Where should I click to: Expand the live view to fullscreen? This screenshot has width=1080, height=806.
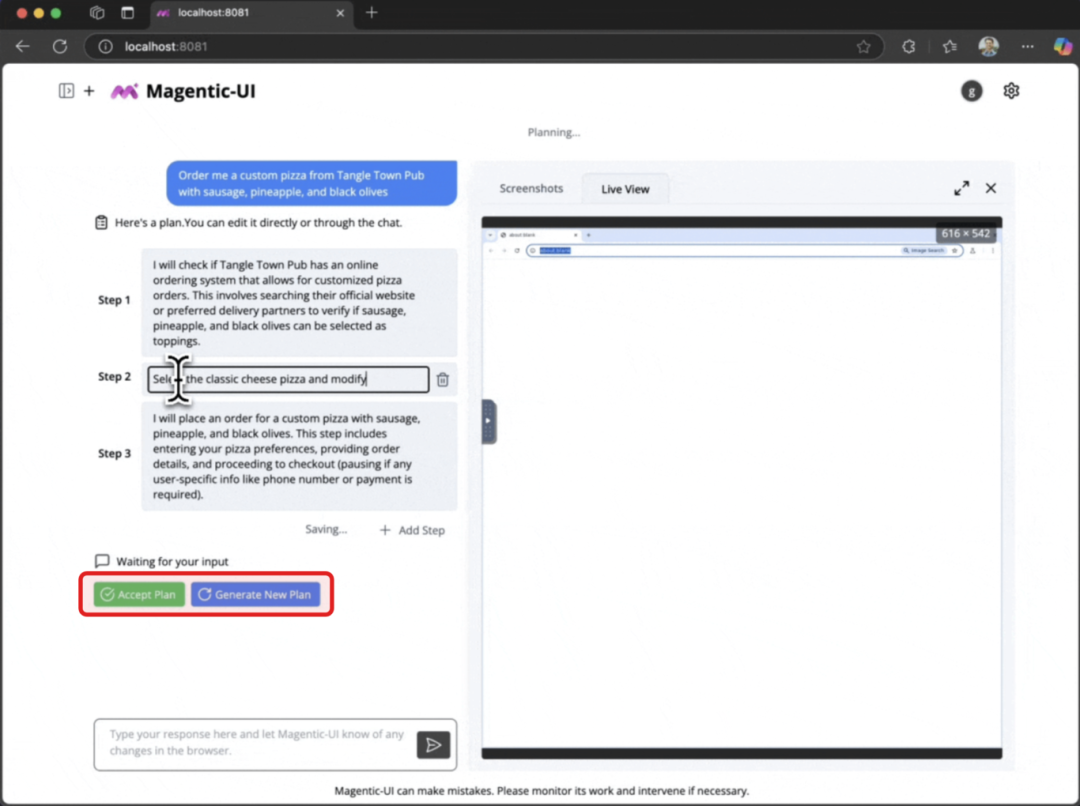(962, 188)
